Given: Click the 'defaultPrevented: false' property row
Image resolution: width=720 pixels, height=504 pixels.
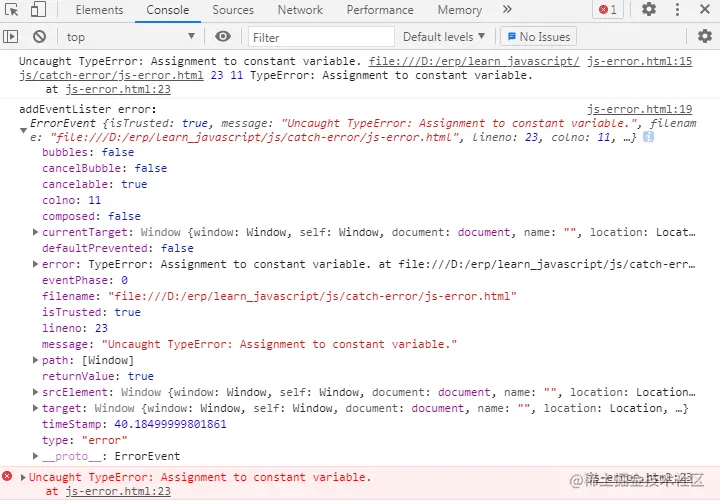Looking at the screenshot, I should point(118,248).
